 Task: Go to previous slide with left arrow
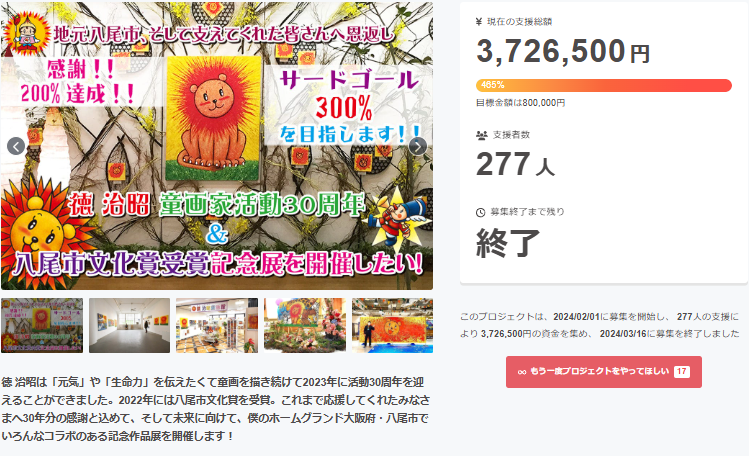16,146
